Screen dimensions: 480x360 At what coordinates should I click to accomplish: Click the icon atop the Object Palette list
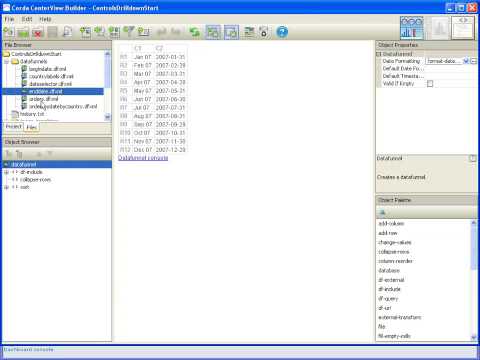tap(382, 213)
